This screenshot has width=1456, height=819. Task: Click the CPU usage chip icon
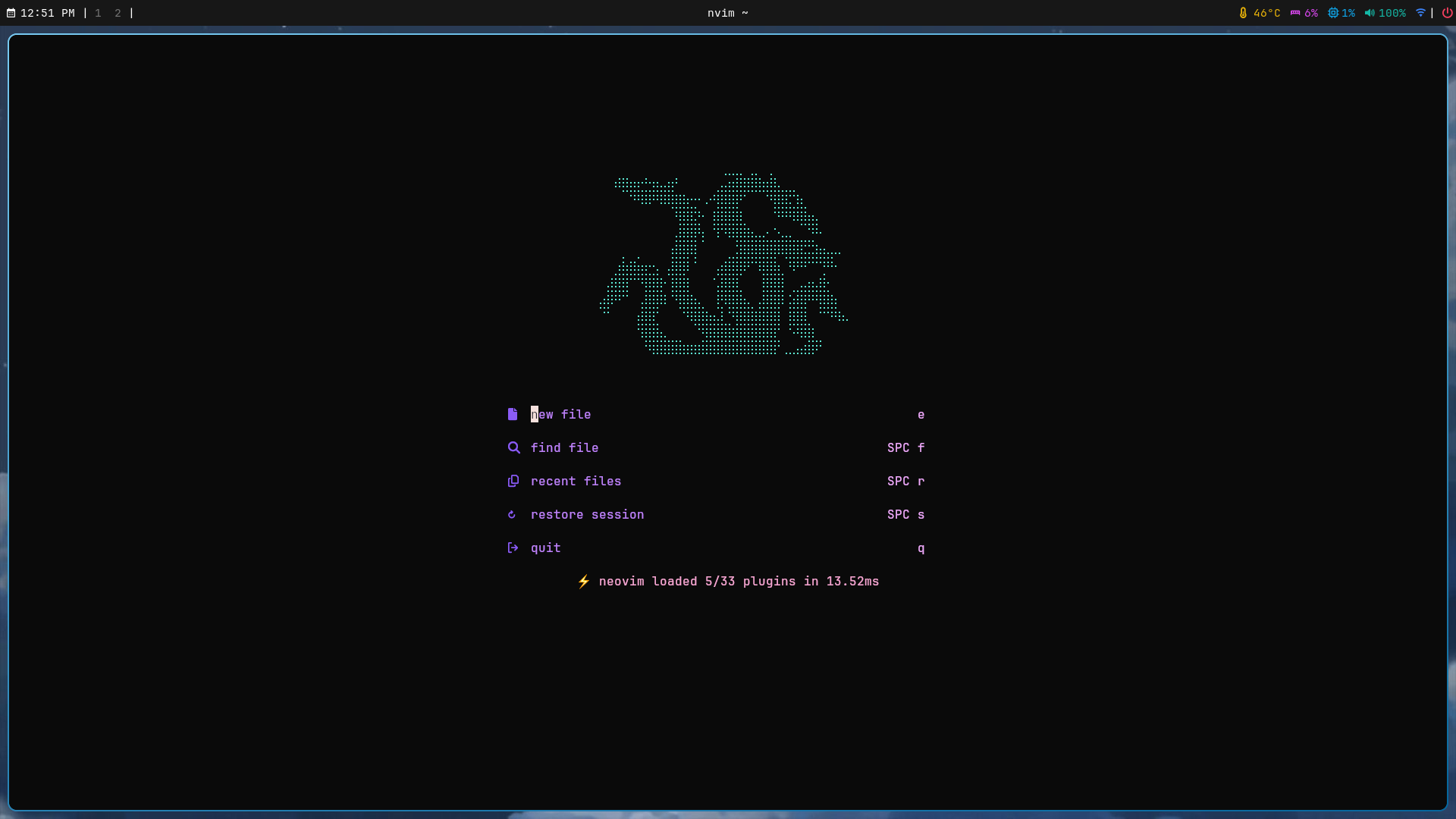click(x=1332, y=13)
